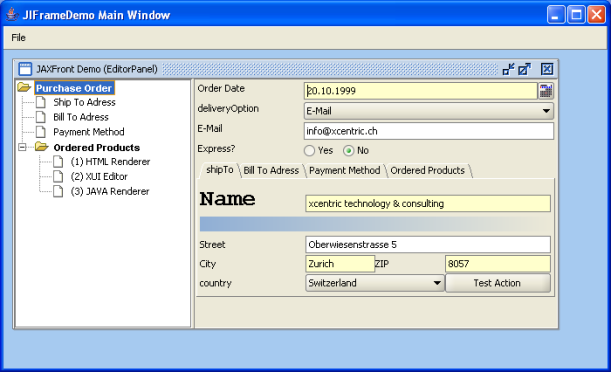Select (3) JAVA Renderer tree item

click(110, 191)
